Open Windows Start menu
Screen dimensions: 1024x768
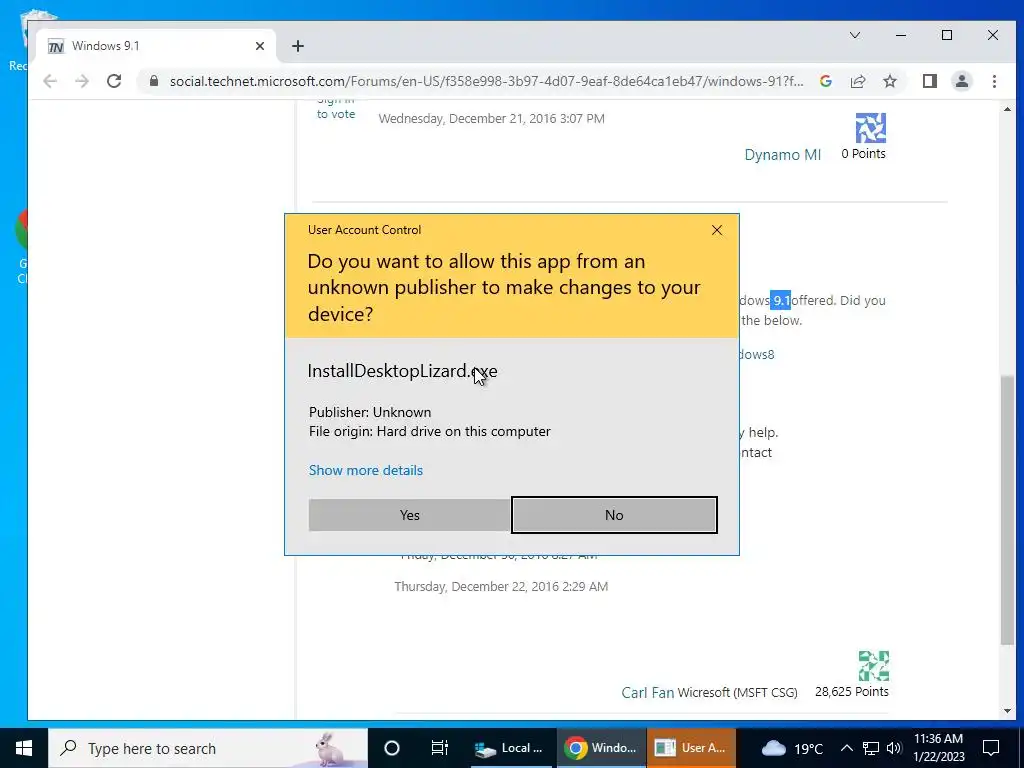click(24, 748)
